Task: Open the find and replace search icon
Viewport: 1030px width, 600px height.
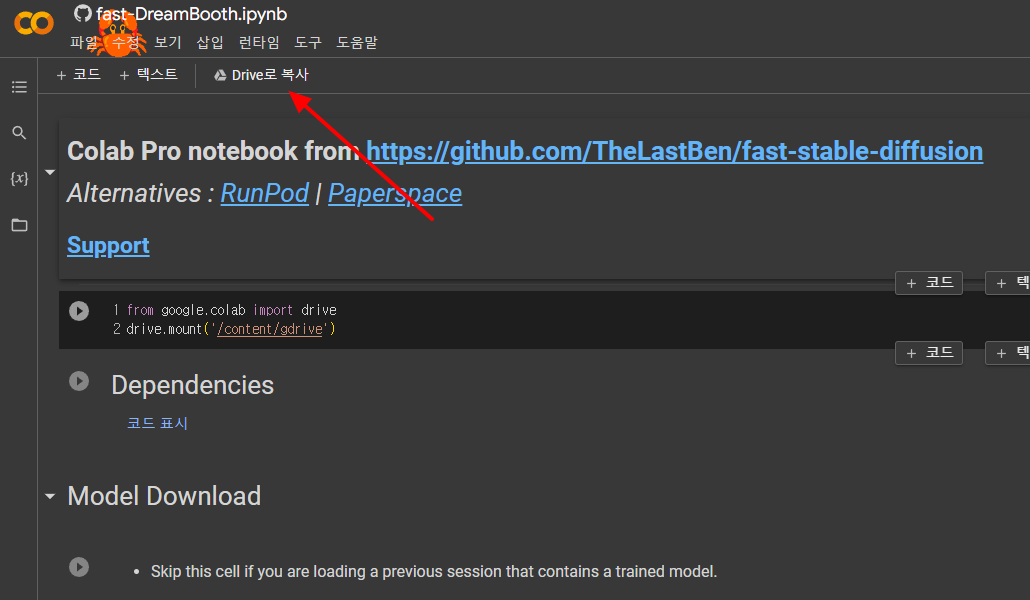Action: [x=19, y=133]
